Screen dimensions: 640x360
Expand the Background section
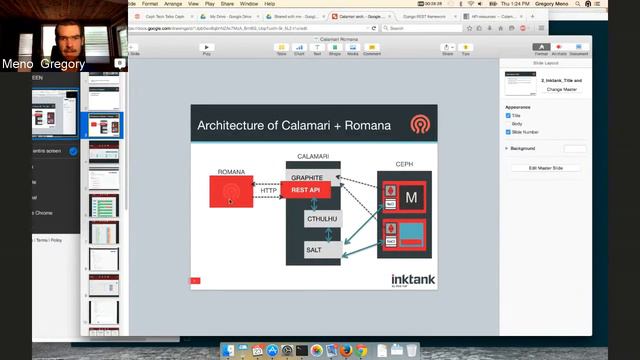pos(507,148)
